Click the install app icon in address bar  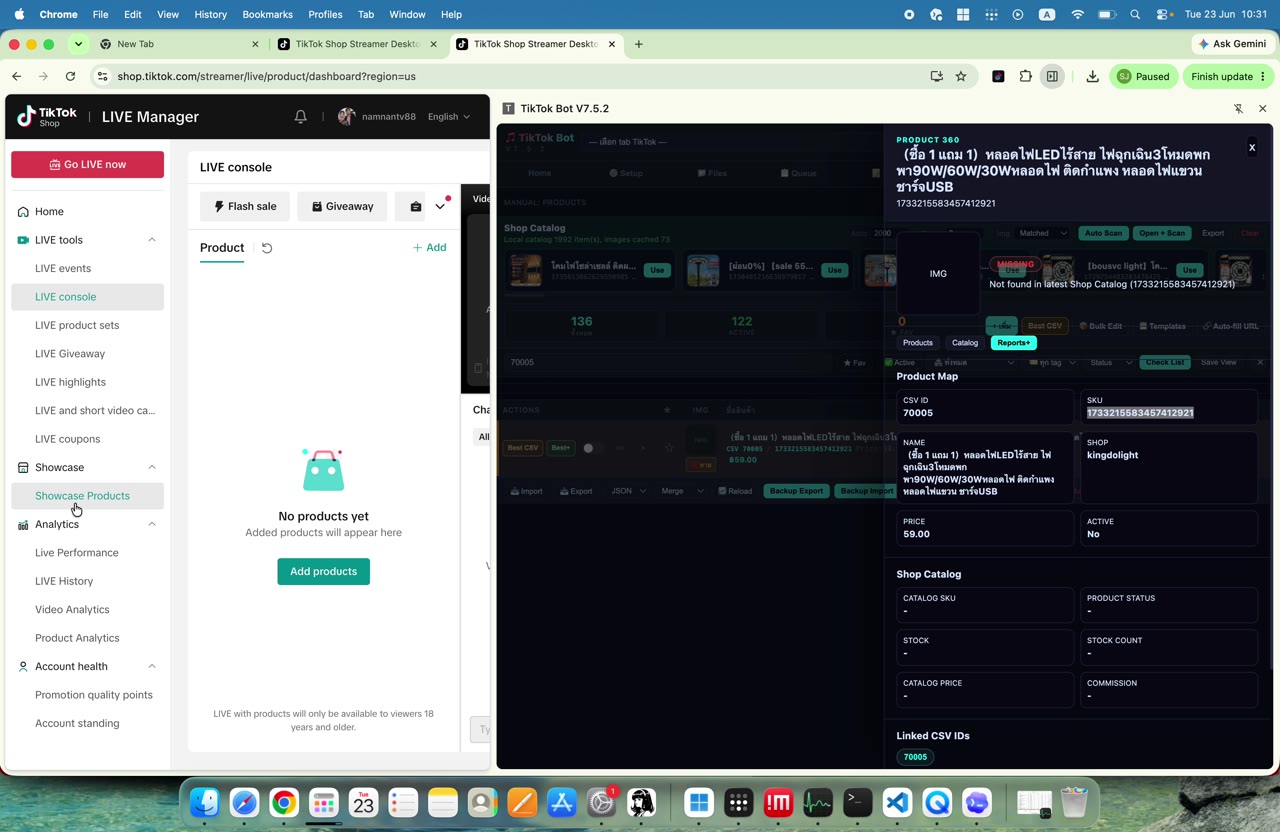tap(936, 76)
